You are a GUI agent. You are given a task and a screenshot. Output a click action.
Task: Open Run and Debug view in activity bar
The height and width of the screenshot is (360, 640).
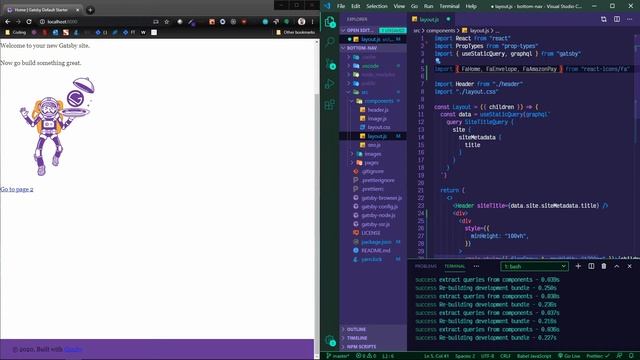coord(330,84)
